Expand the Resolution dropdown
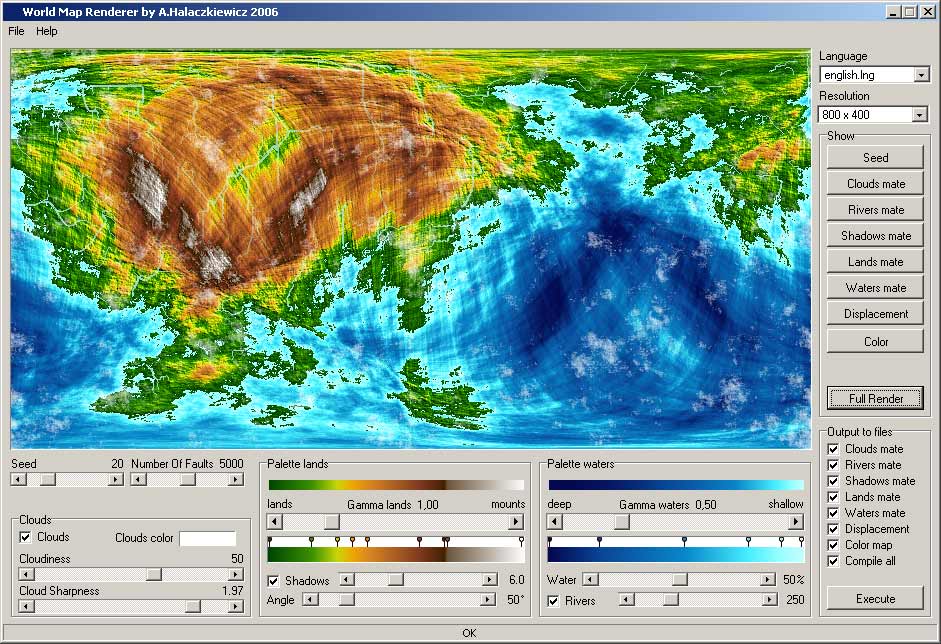The image size is (941, 644). (x=919, y=115)
